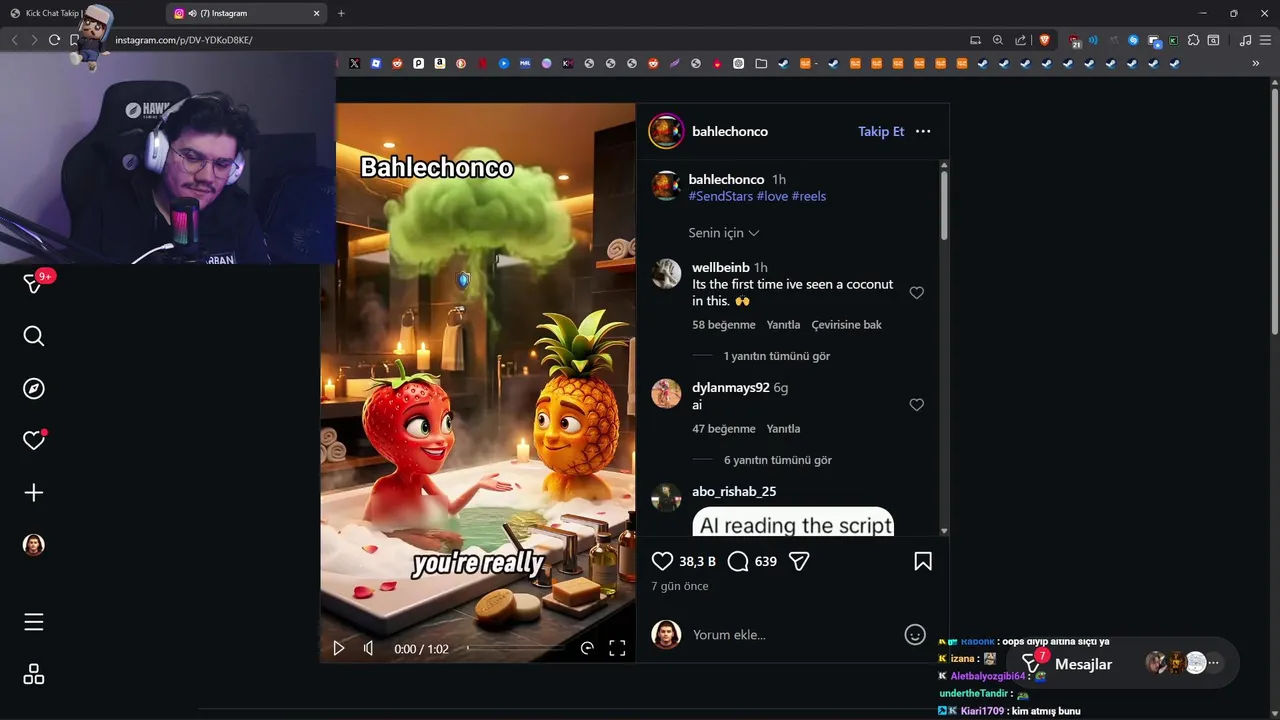The image size is (1280, 720).
Task: Toggle mute on the reel video
Action: click(x=368, y=648)
